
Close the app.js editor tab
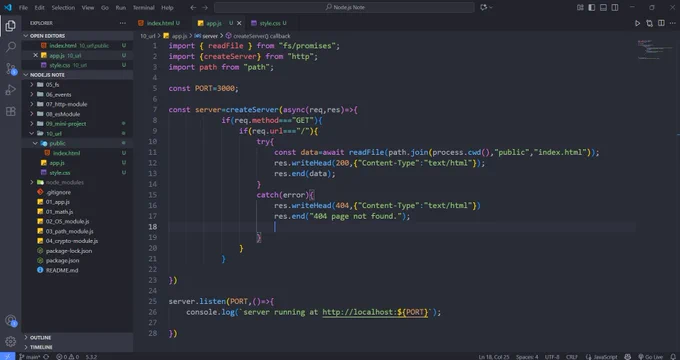coord(239,23)
